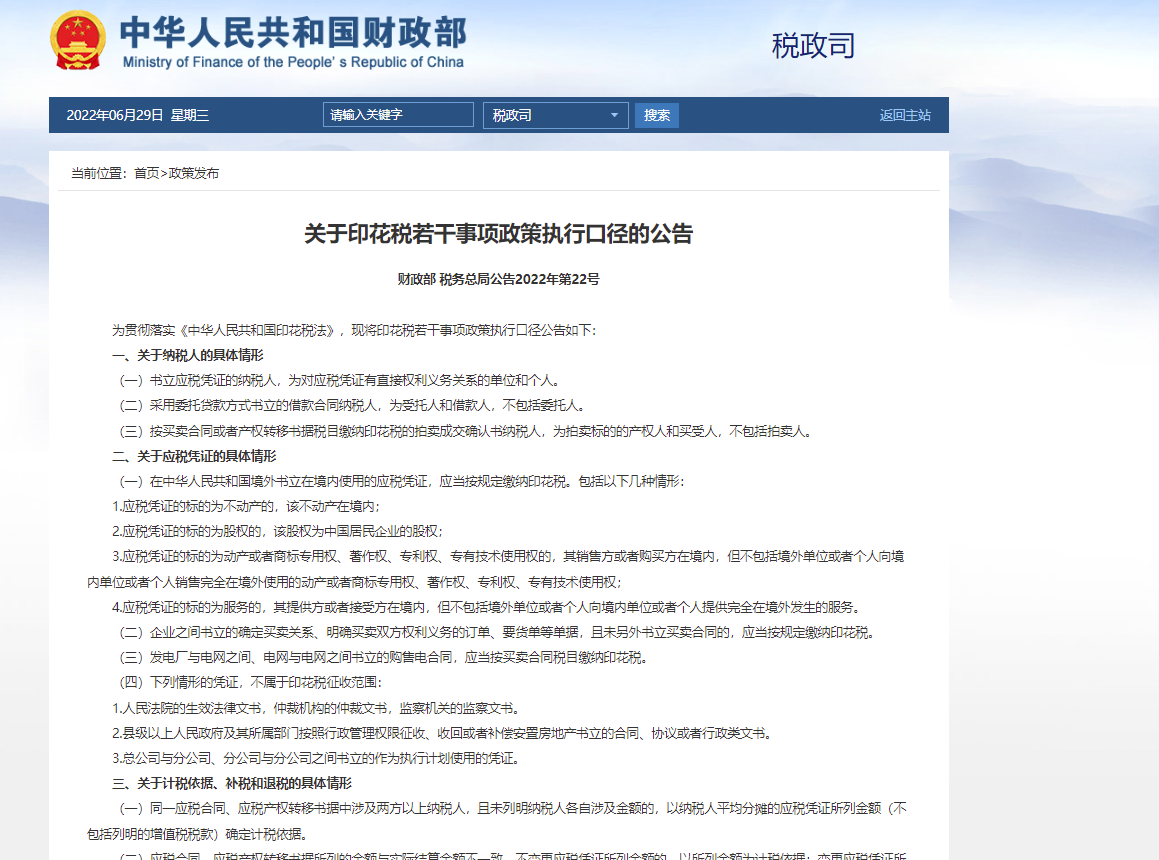Screen dimensions: 1159x860
Task: Open 政策发布 in the breadcrumb
Action: coord(193,173)
